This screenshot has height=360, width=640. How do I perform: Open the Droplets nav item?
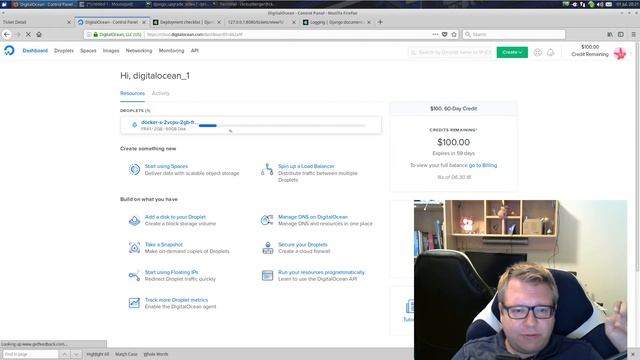64,51
